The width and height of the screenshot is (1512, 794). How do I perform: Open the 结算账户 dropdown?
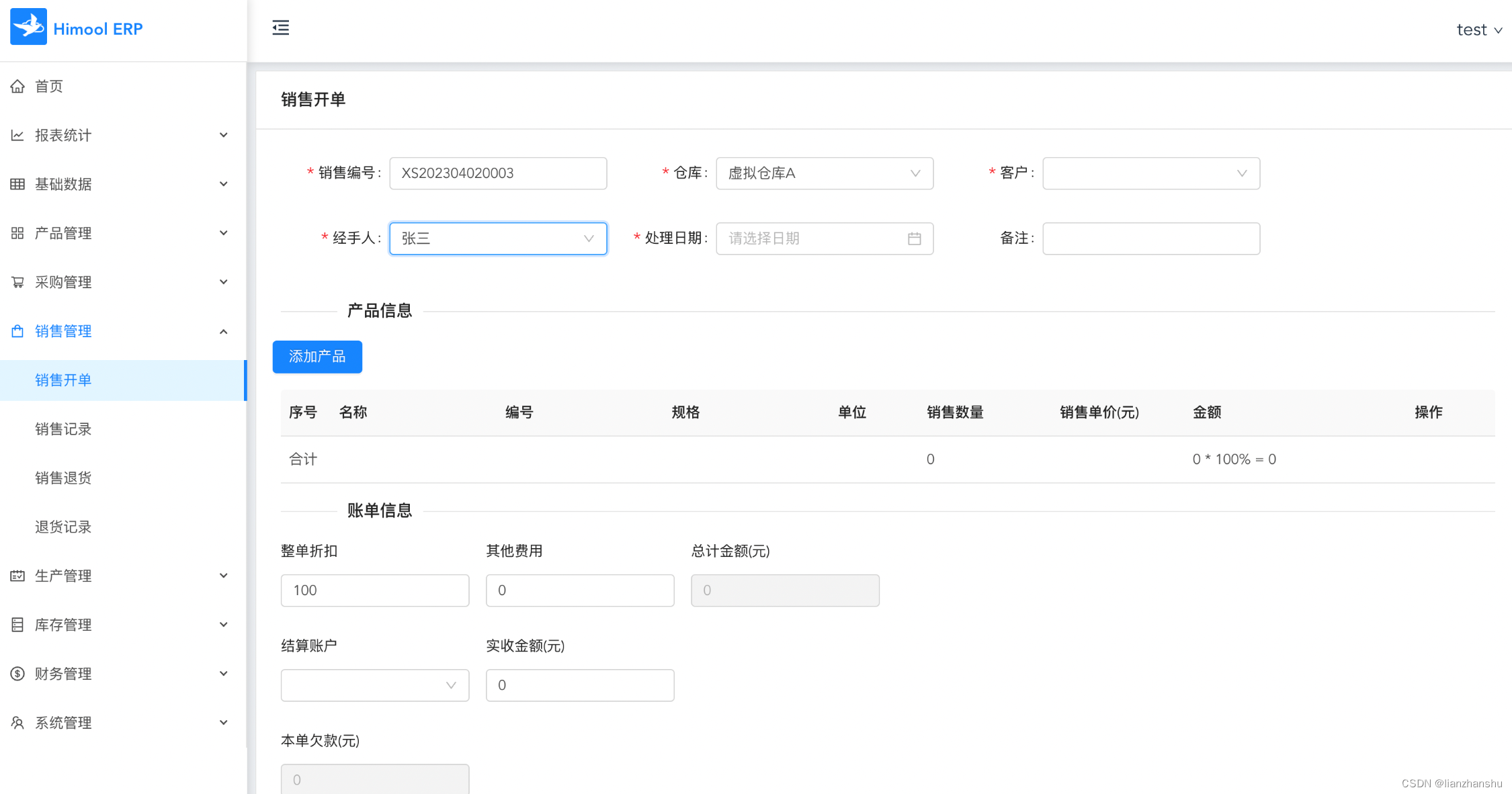coord(375,685)
